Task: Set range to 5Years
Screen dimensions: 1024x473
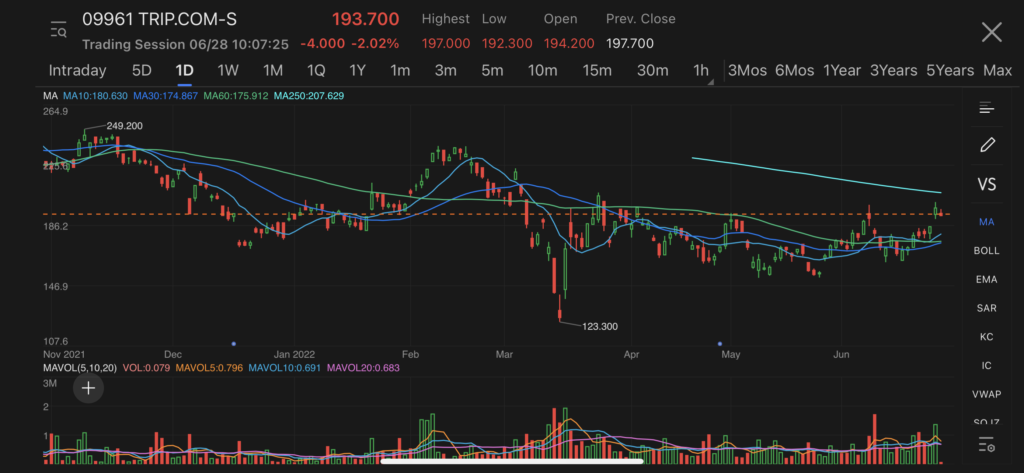Action: coord(950,71)
